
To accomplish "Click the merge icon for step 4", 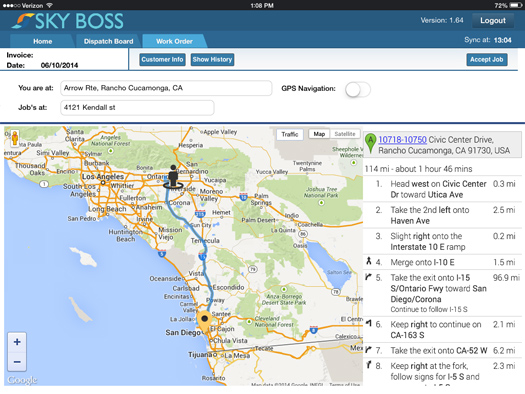I will coord(369,261).
